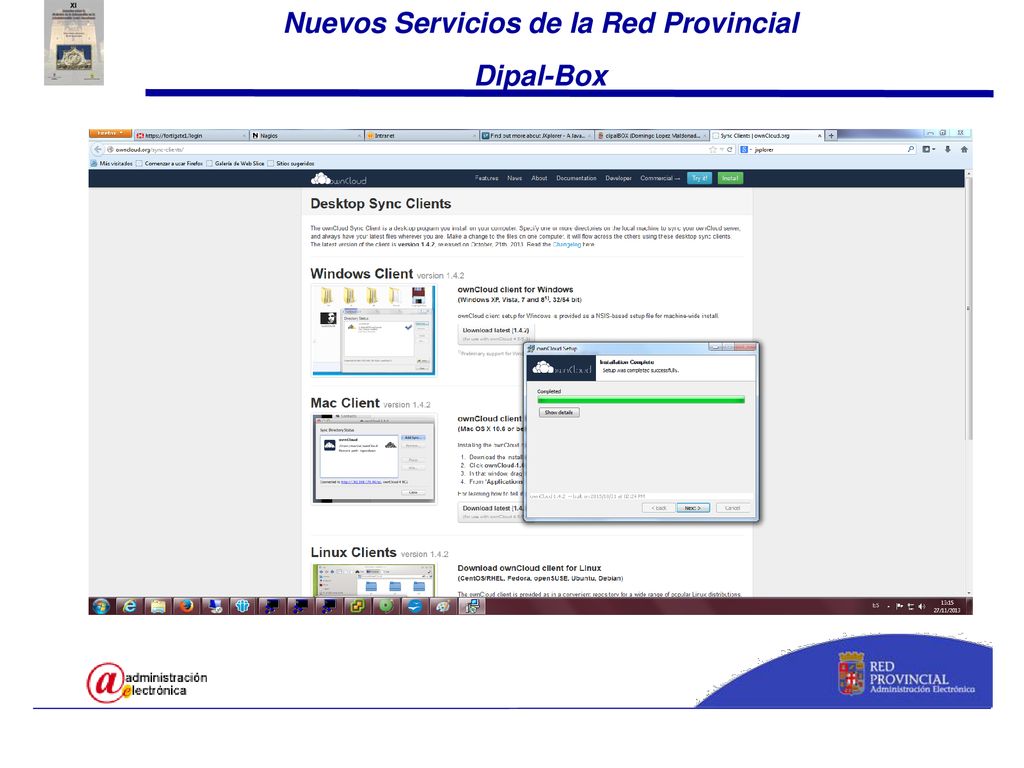The image size is (1024, 768).
Task: Open the About page
Action: point(539,178)
